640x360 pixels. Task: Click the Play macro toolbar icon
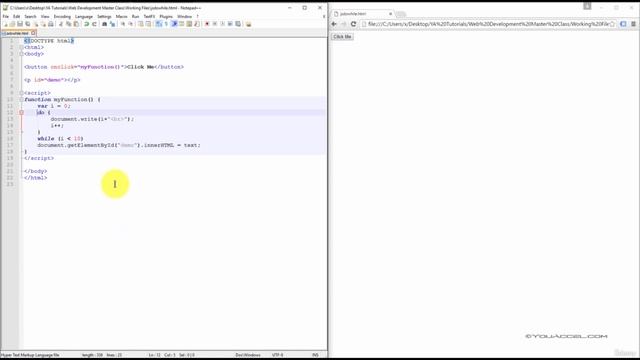[x=222, y=24]
